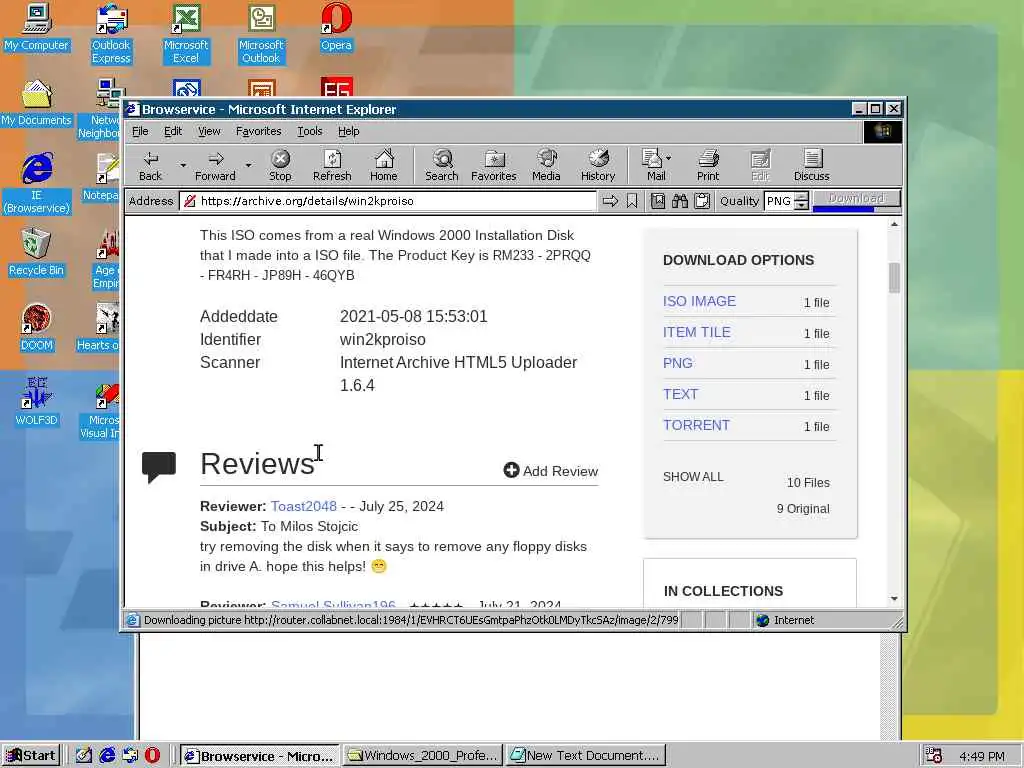Open the Tools menu

pyautogui.click(x=310, y=131)
